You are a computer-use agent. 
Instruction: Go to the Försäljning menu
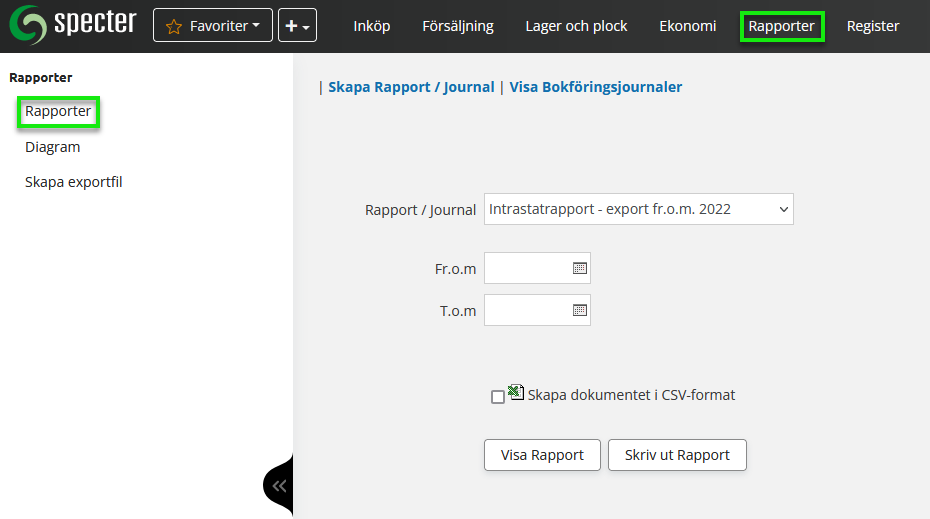[x=458, y=26]
